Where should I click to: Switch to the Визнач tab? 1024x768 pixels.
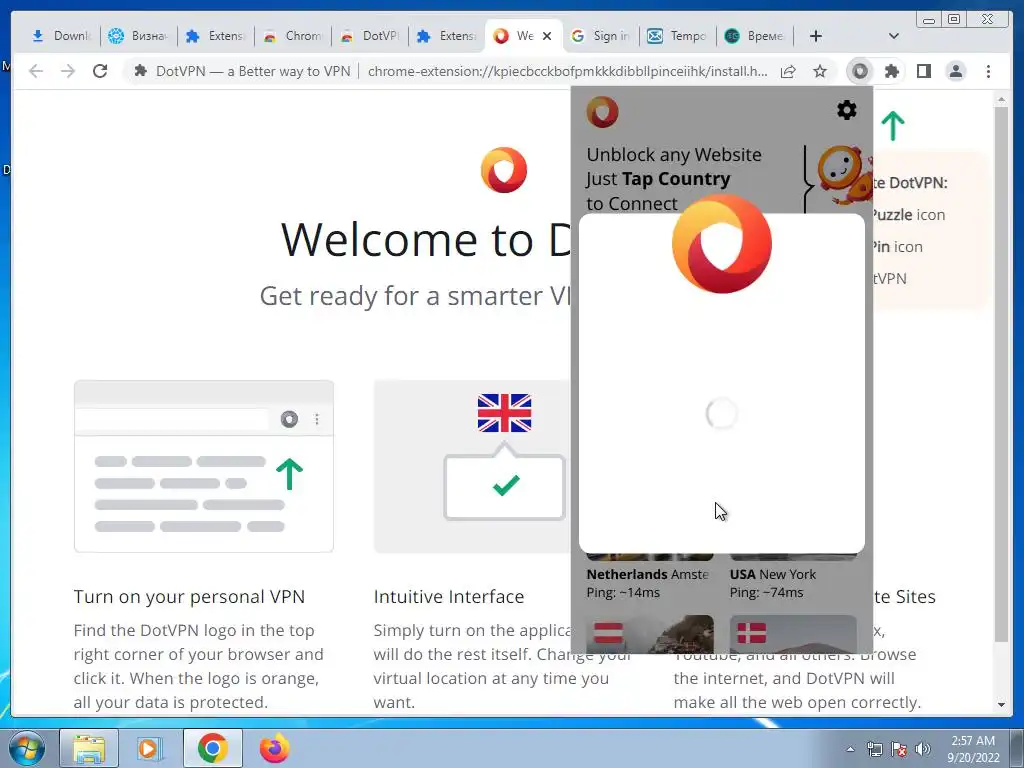click(x=138, y=36)
